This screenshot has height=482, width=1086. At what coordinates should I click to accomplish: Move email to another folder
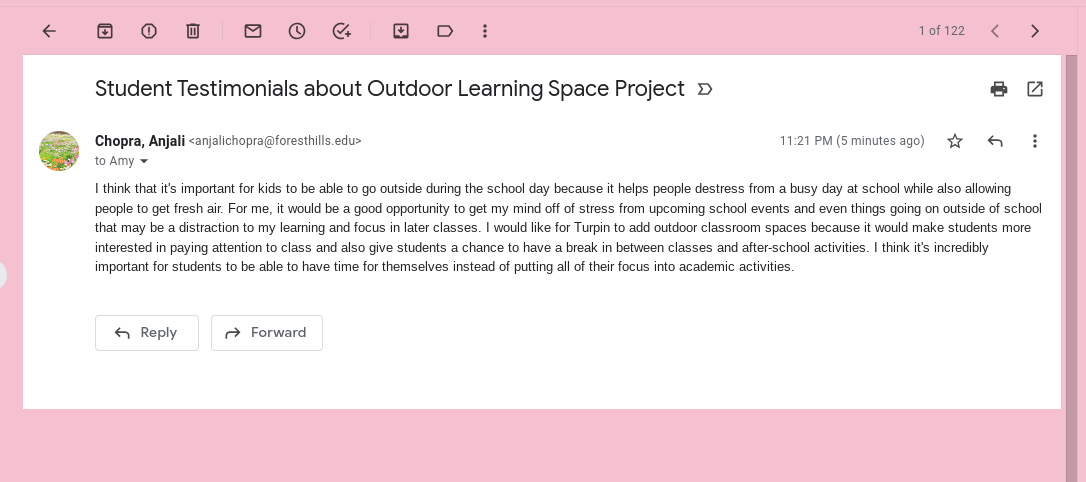coord(401,31)
